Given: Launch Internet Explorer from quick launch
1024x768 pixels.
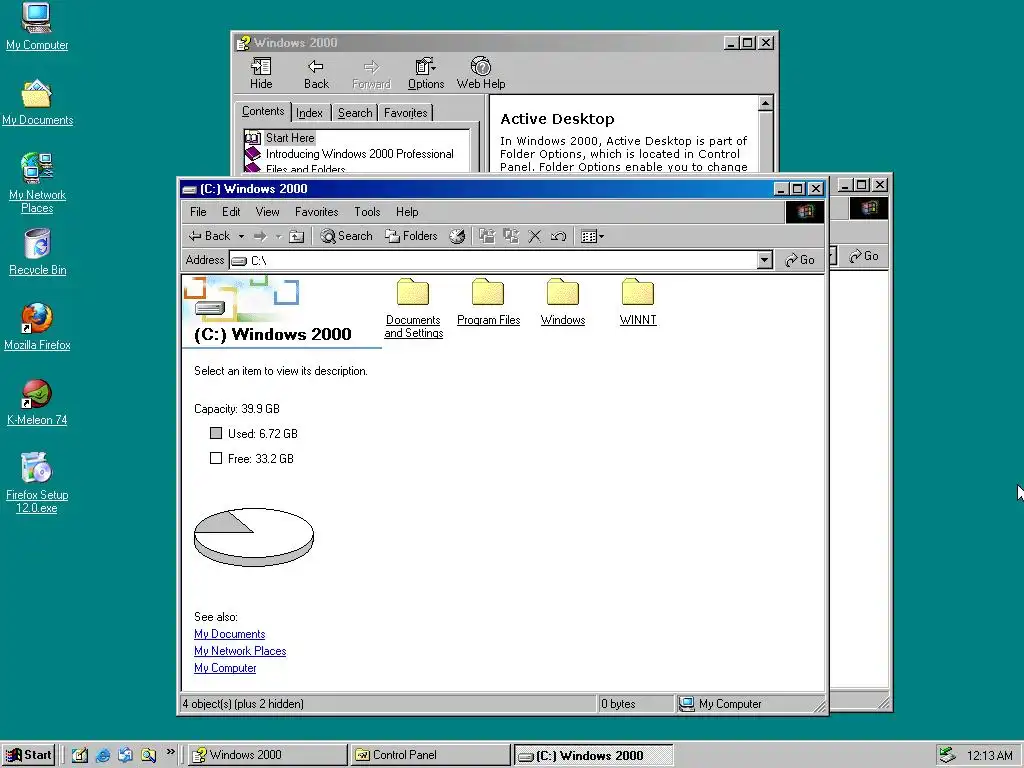Looking at the screenshot, I should pyautogui.click(x=103, y=755).
